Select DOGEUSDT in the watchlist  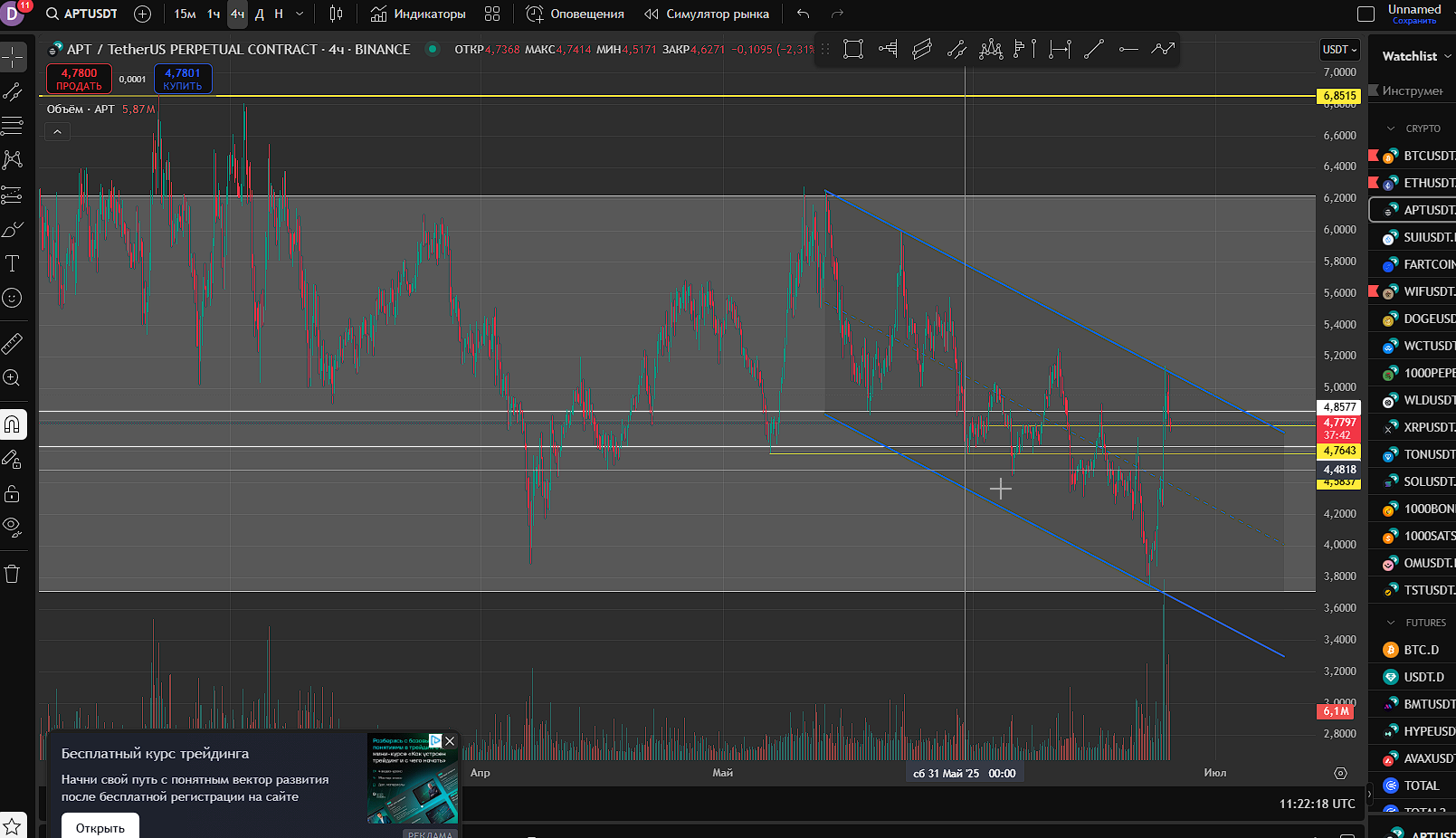tap(1413, 319)
